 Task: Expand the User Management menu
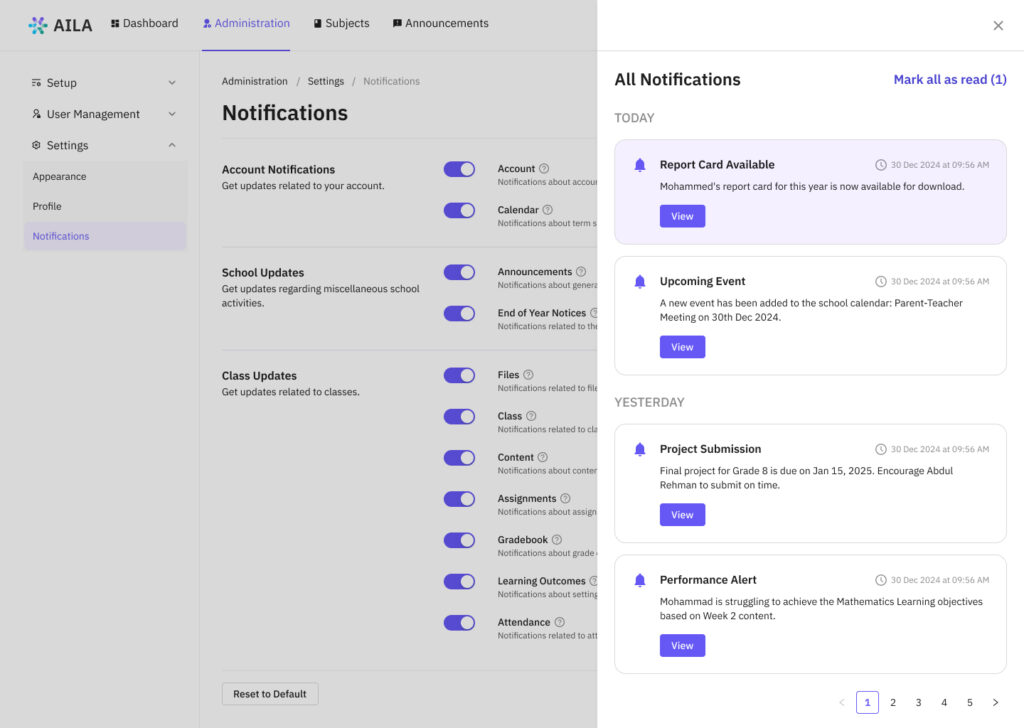pyautogui.click(x=104, y=114)
